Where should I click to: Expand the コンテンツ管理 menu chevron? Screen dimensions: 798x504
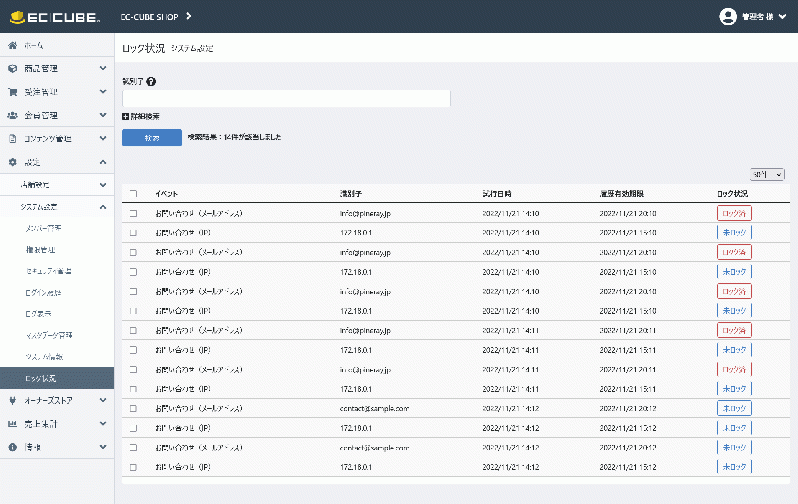pos(103,138)
